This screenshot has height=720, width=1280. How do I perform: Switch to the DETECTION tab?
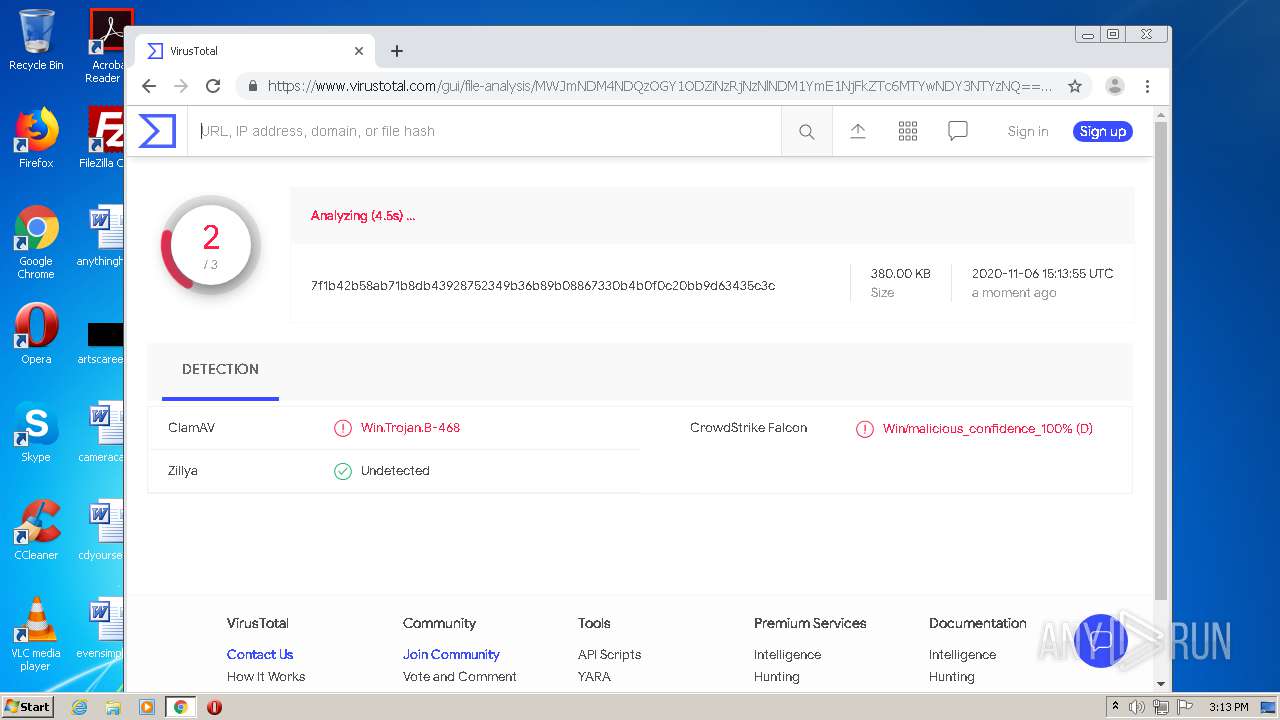220,369
